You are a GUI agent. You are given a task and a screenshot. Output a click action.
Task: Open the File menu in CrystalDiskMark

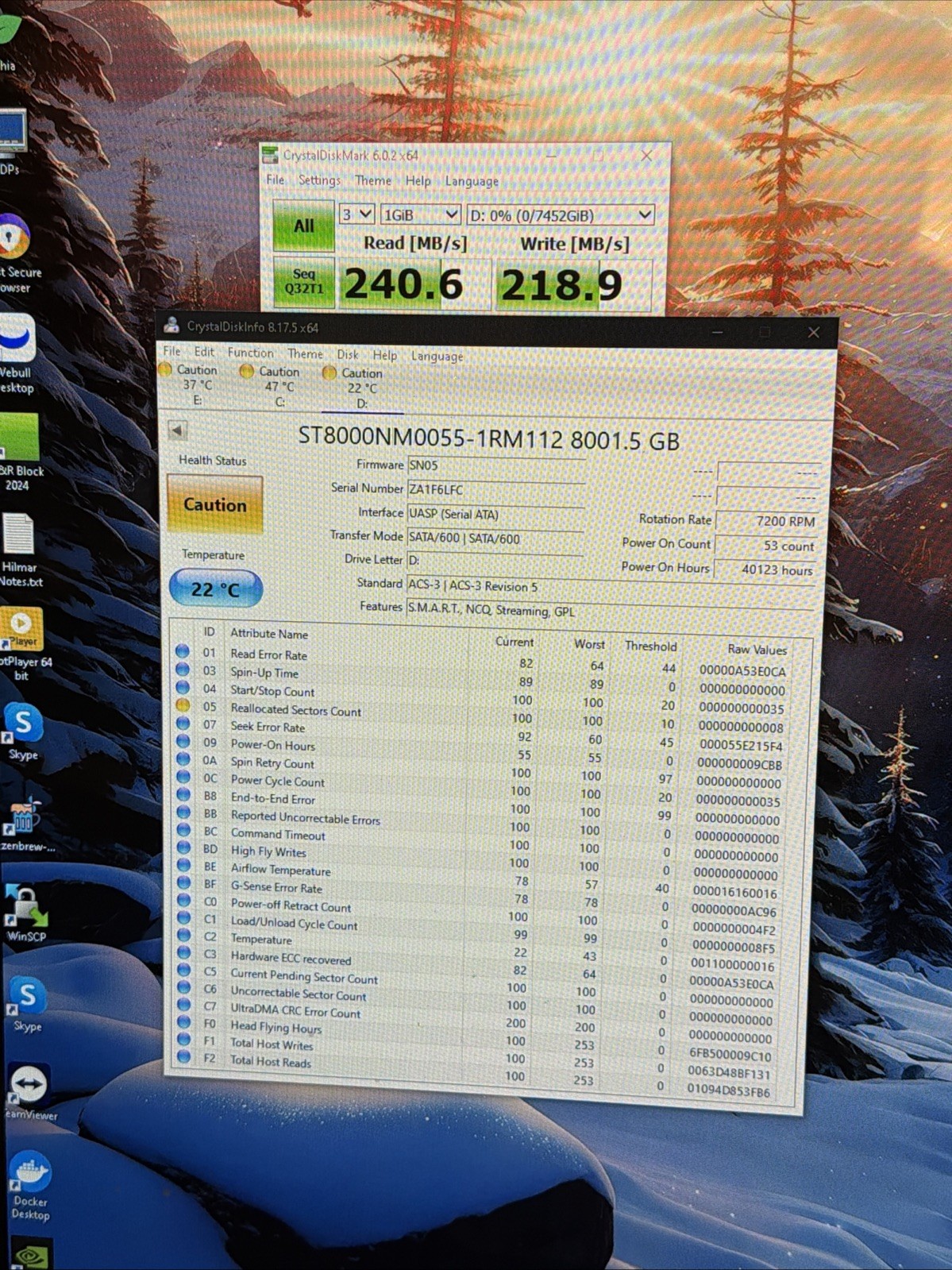(x=275, y=179)
